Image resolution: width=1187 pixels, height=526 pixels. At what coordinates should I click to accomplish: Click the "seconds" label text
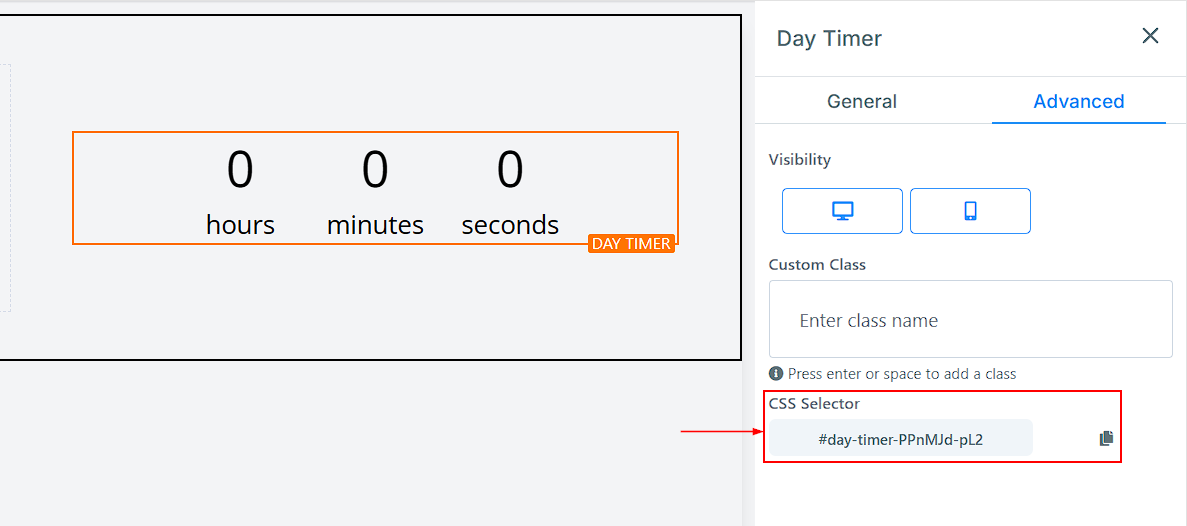tap(510, 225)
